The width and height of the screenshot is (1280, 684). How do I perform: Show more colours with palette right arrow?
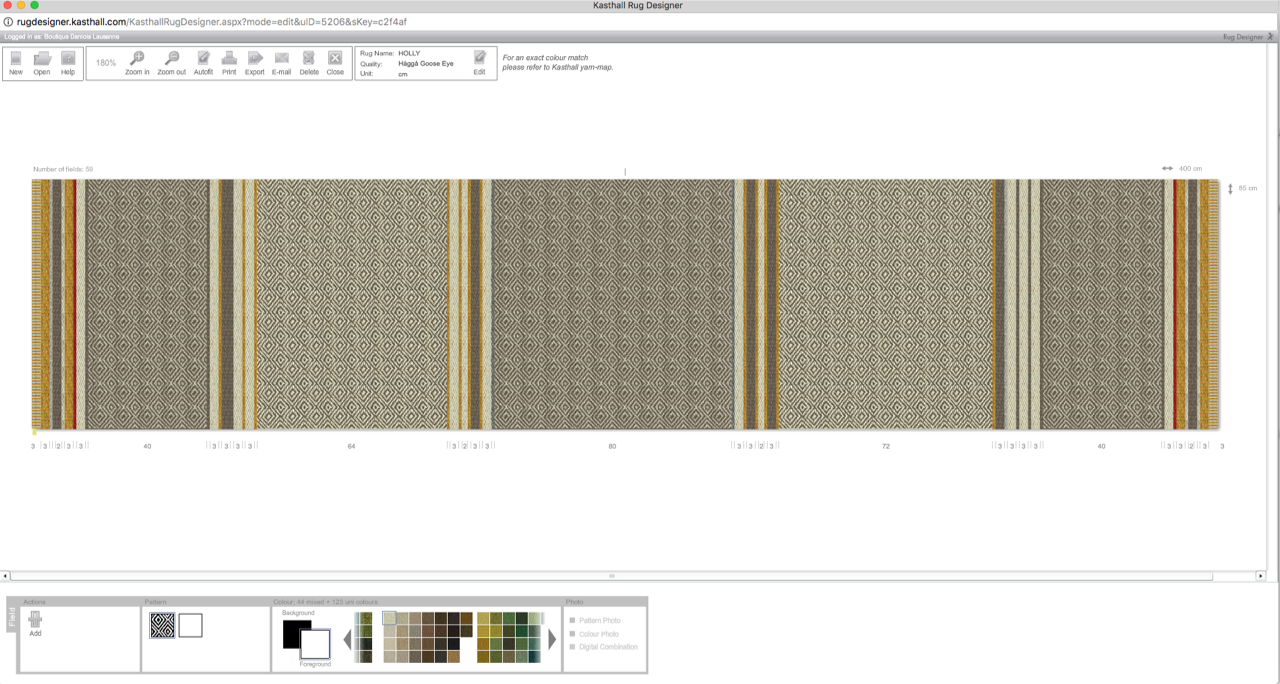click(x=552, y=638)
